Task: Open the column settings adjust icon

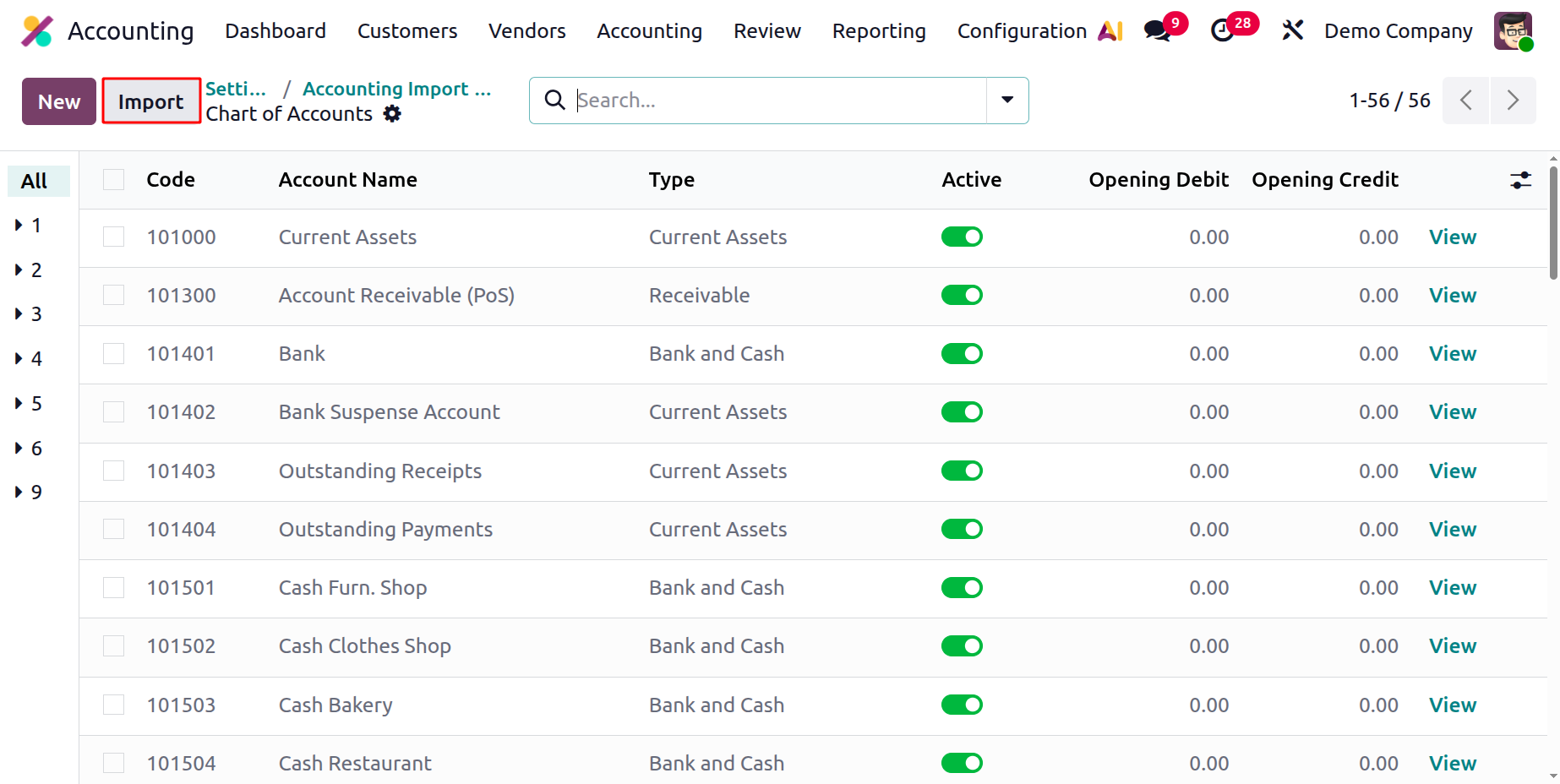Action: click(1520, 180)
